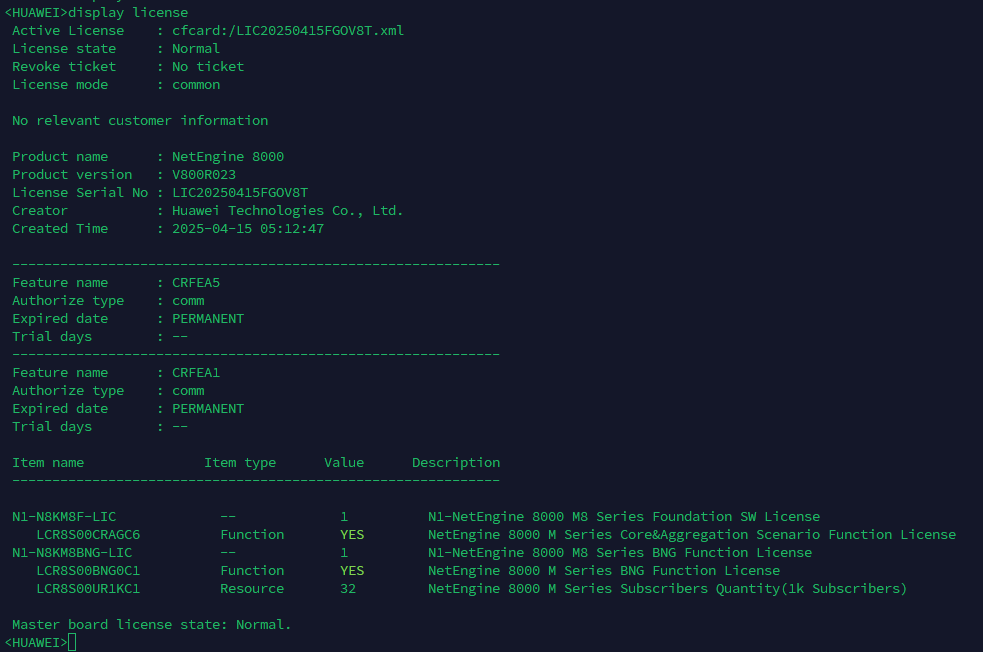Click Feature name value 'CRFEA1'
Viewport: 983px width, 652px height.
[196, 372]
